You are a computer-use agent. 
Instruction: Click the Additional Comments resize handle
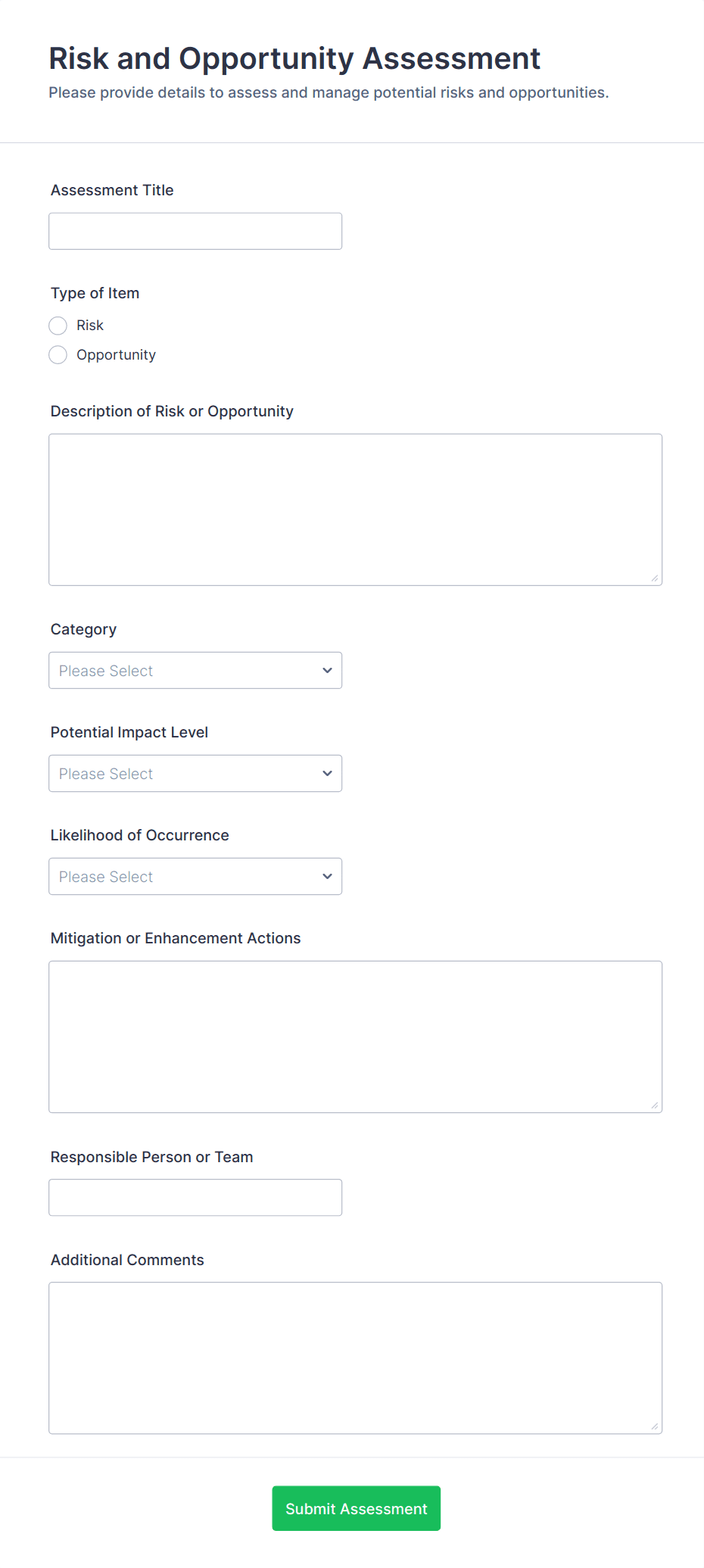pyautogui.click(x=655, y=1426)
